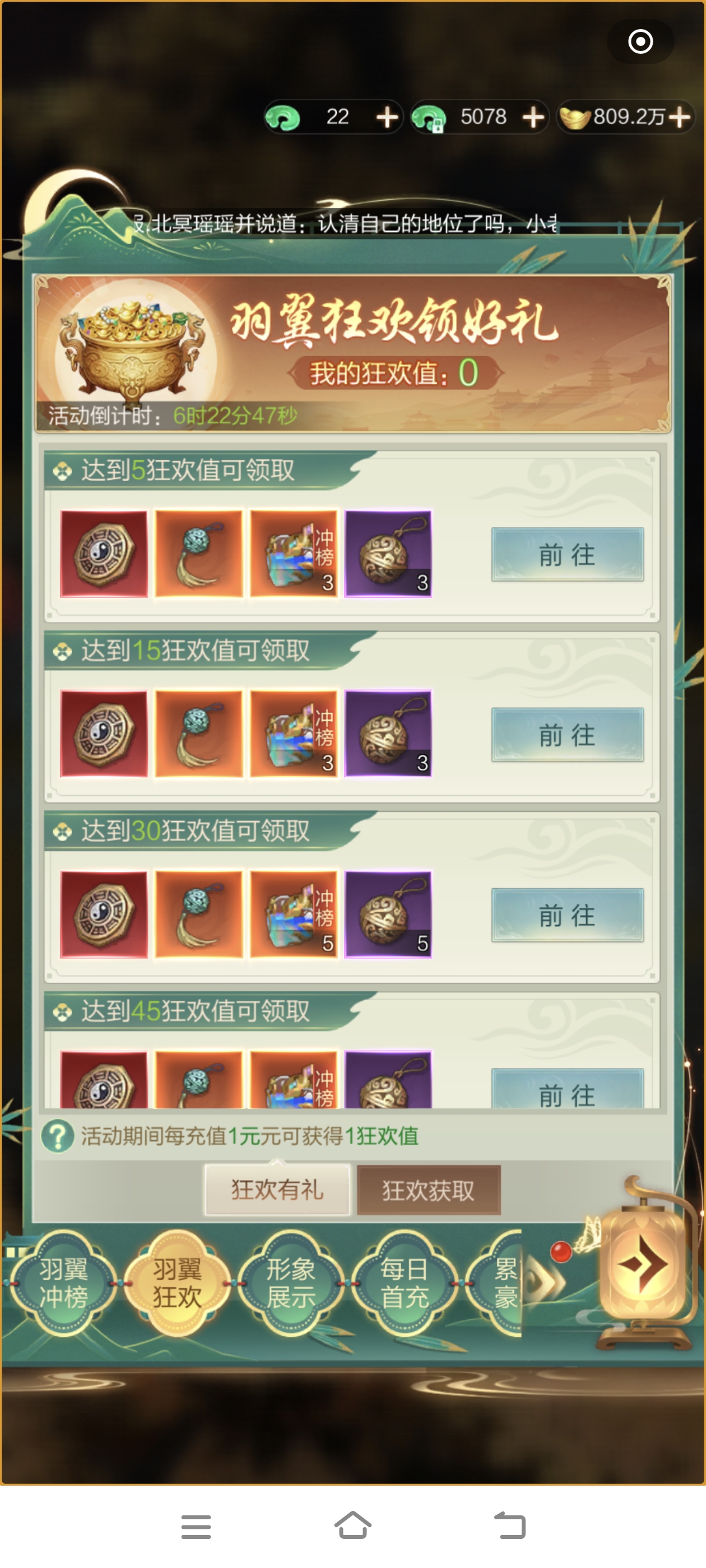Click 前往 for the 30狂欢值 reward
The height and width of the screenshot is (1568, 706).
point(567,915)
